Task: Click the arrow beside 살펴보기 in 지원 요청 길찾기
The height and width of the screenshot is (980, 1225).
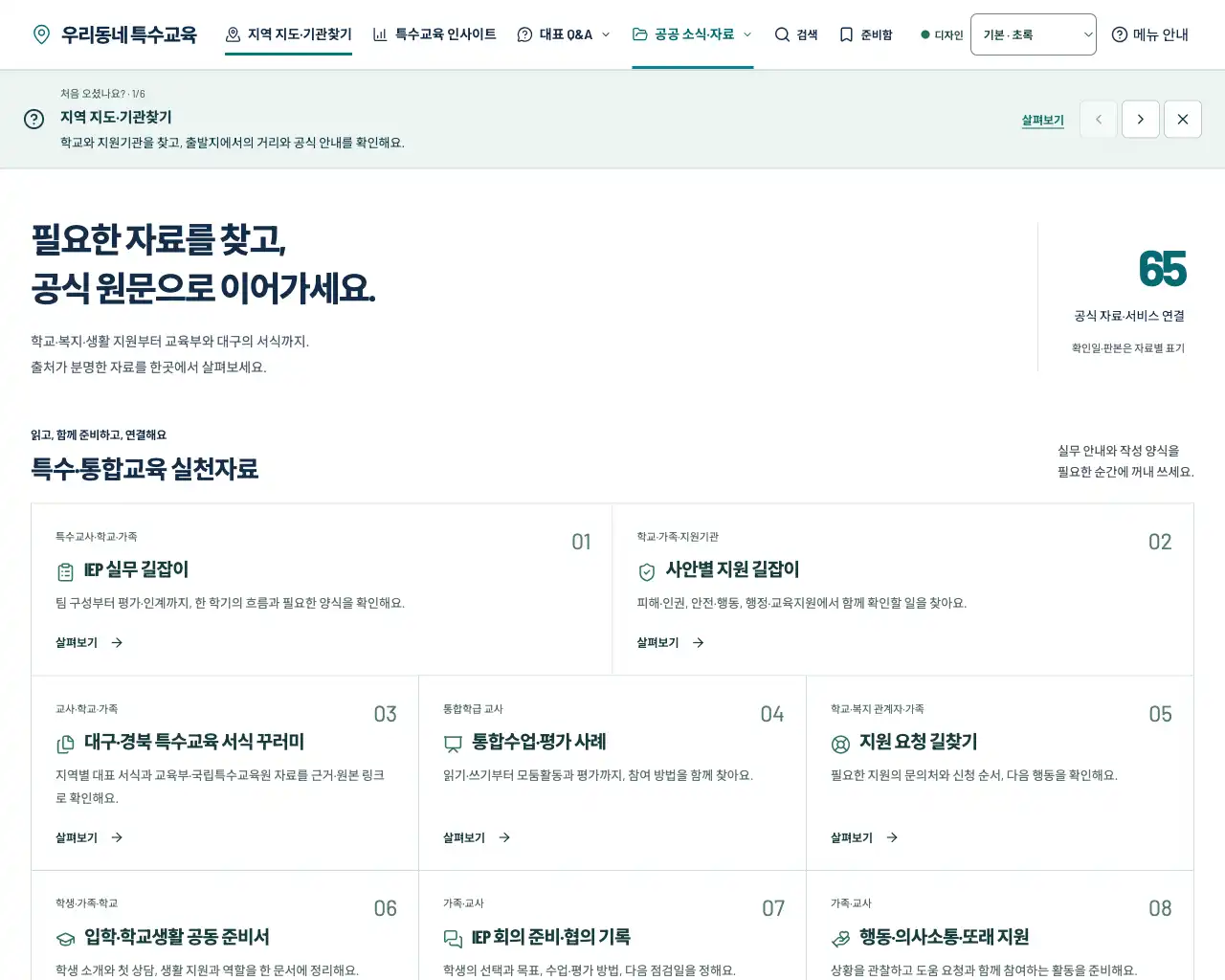Action: pyautogui.click(x=892, y=837)
